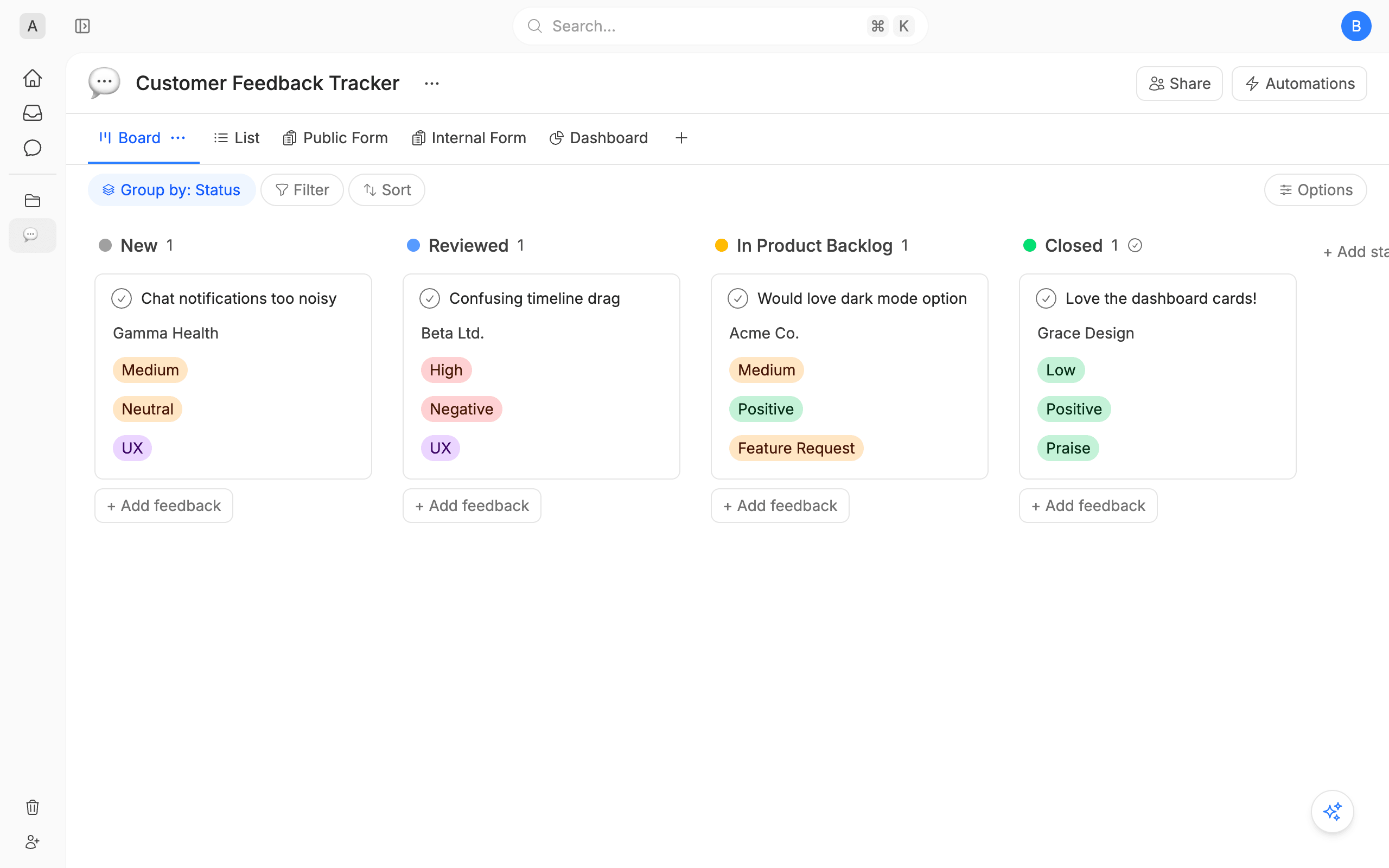
Task: Focus the Search input field
Action: click(721, 26)
